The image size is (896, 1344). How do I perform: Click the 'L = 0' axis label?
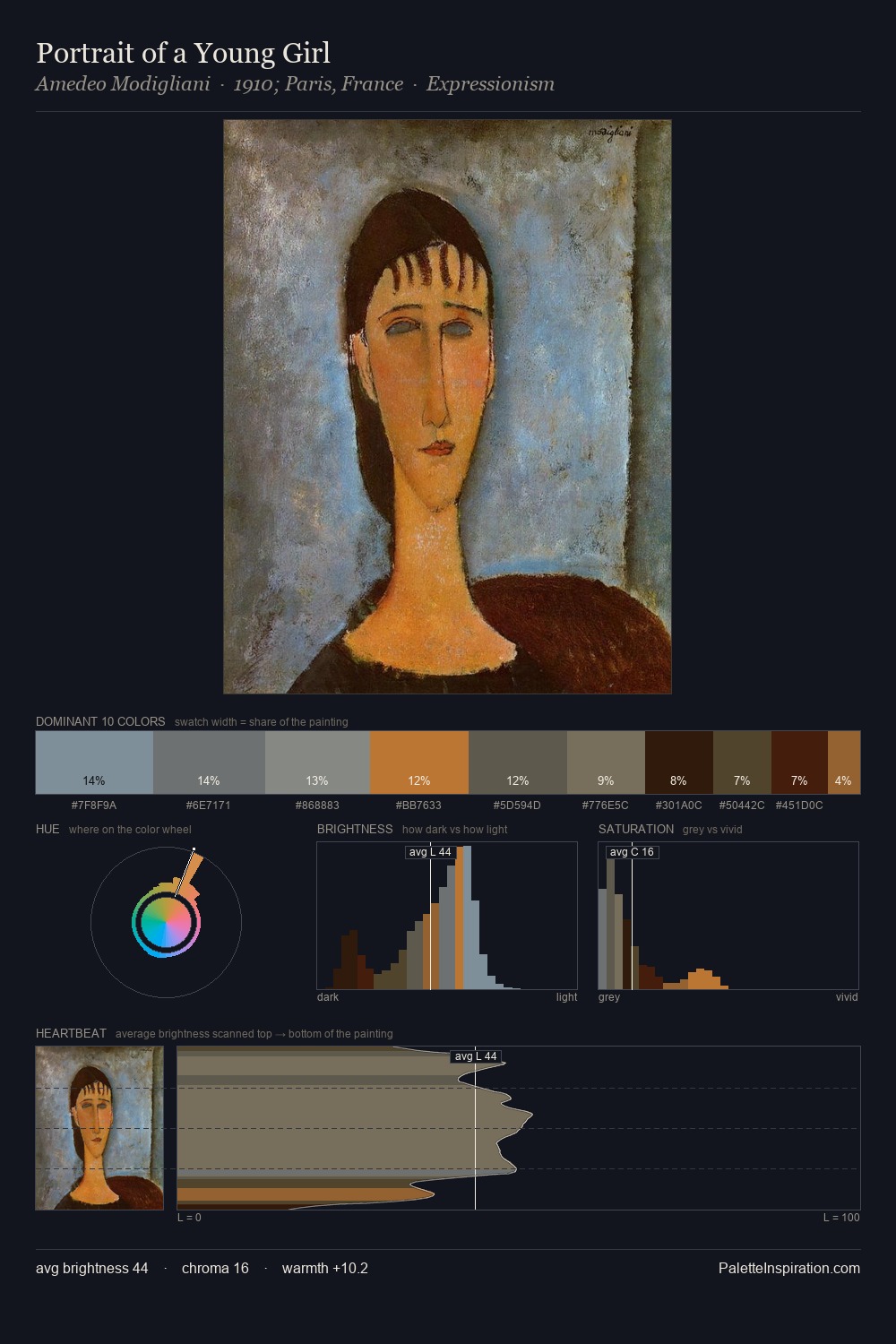pos(189,1218)
